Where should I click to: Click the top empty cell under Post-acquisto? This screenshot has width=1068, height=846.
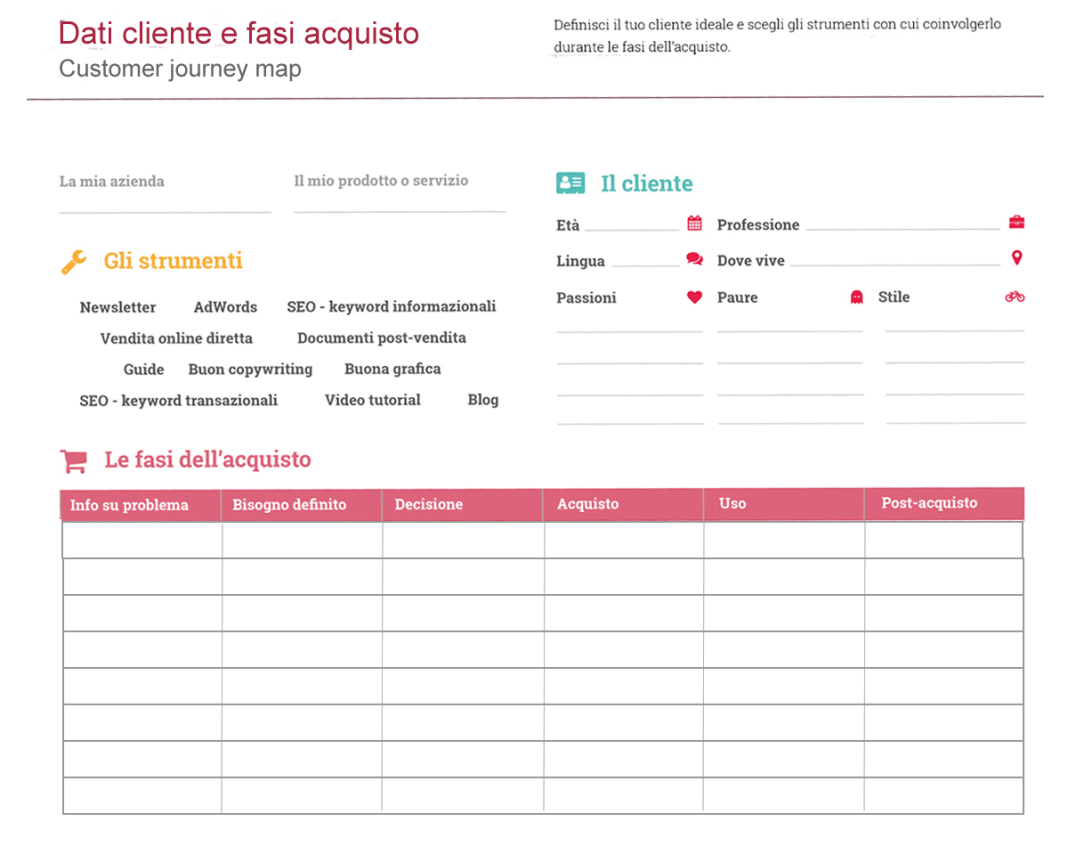pos(943,540)
